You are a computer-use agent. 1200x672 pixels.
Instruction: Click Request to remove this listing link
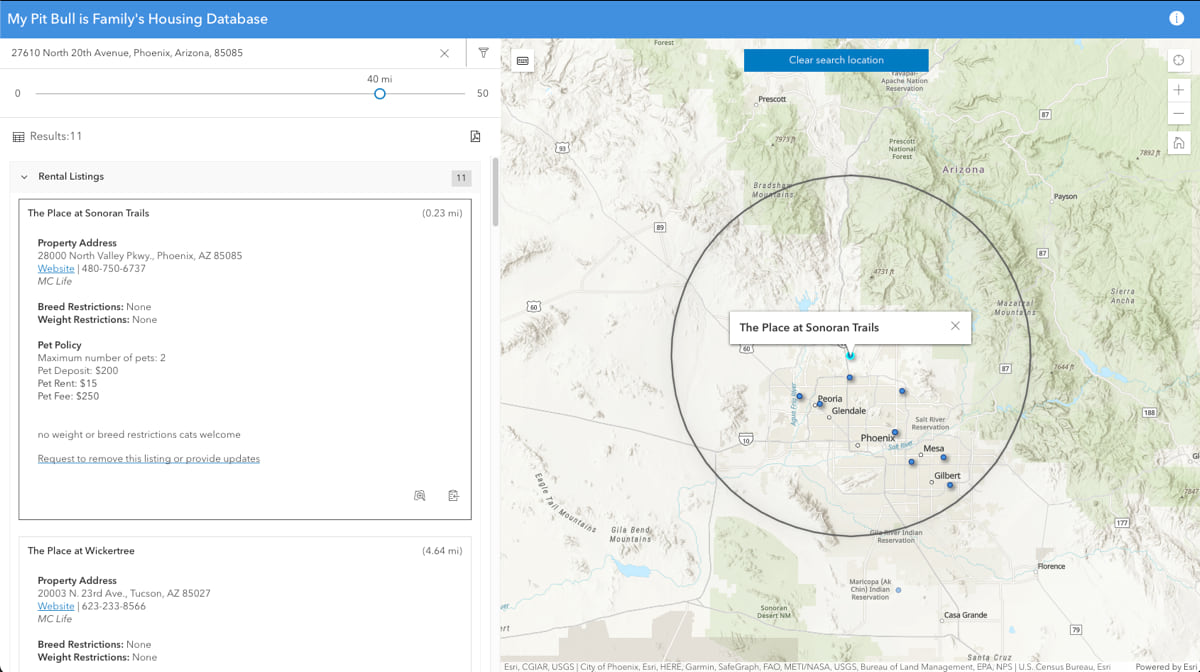[x=149, y=459]
